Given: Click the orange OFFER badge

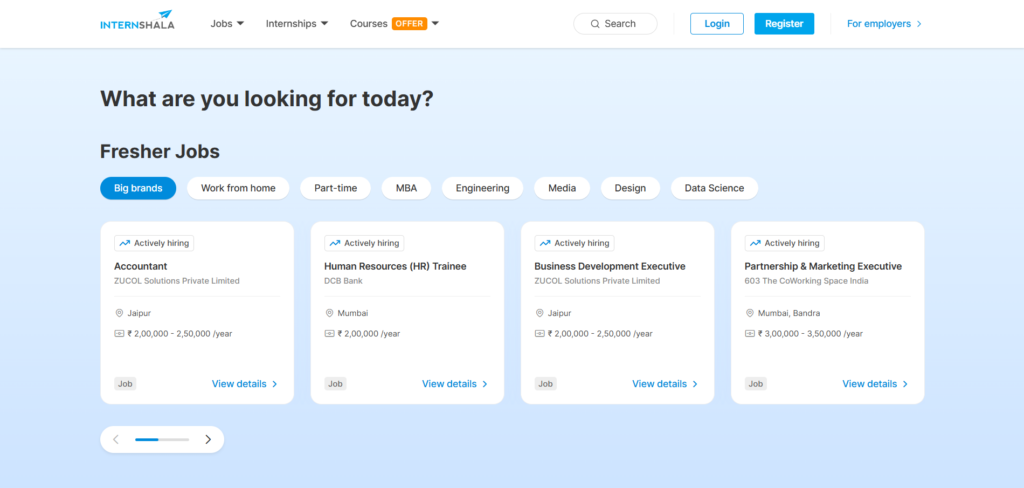Looking at the screenshot, I should [x=409, y=24].
